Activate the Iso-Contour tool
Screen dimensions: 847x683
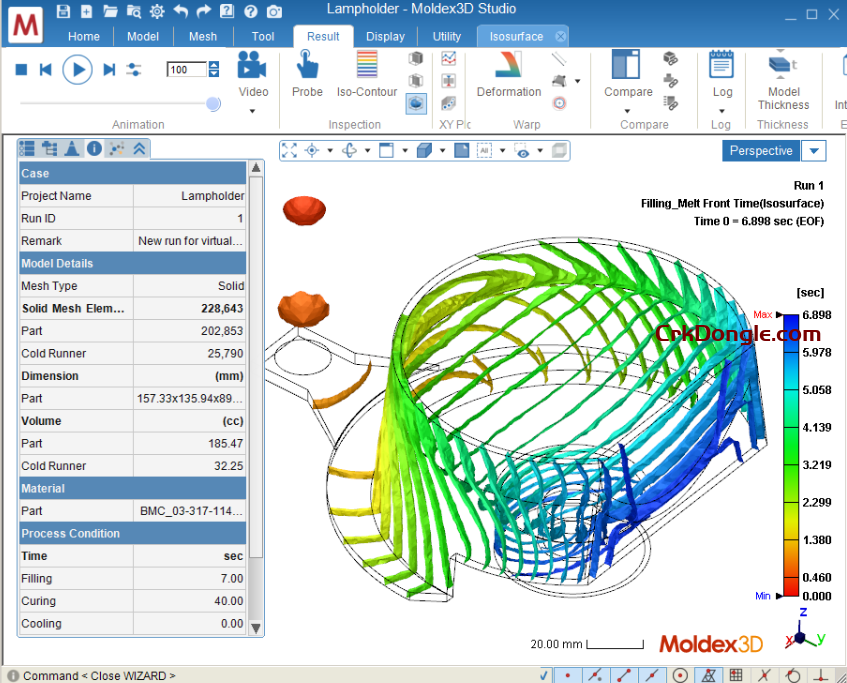(x=367, y=70)
